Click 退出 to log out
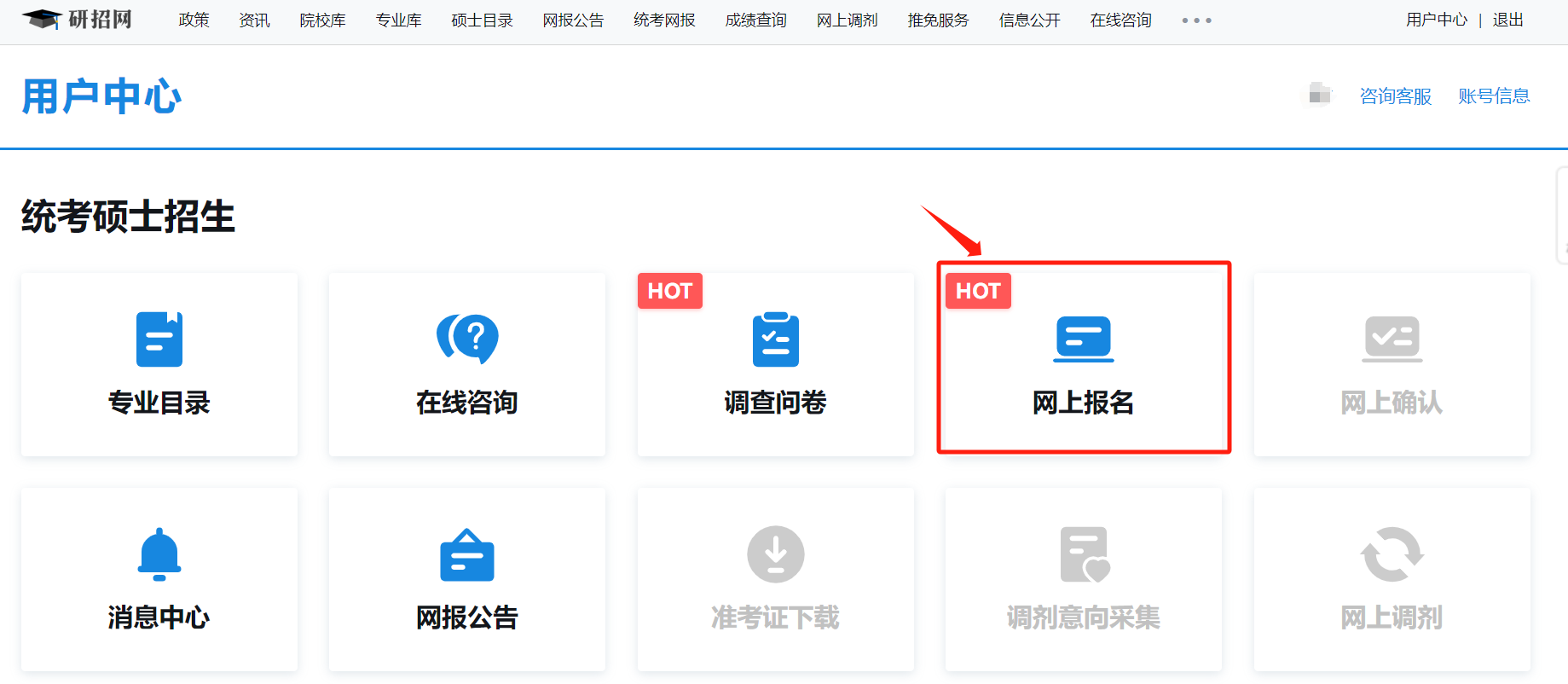 pyautogui.click(x=1507, y=20)
